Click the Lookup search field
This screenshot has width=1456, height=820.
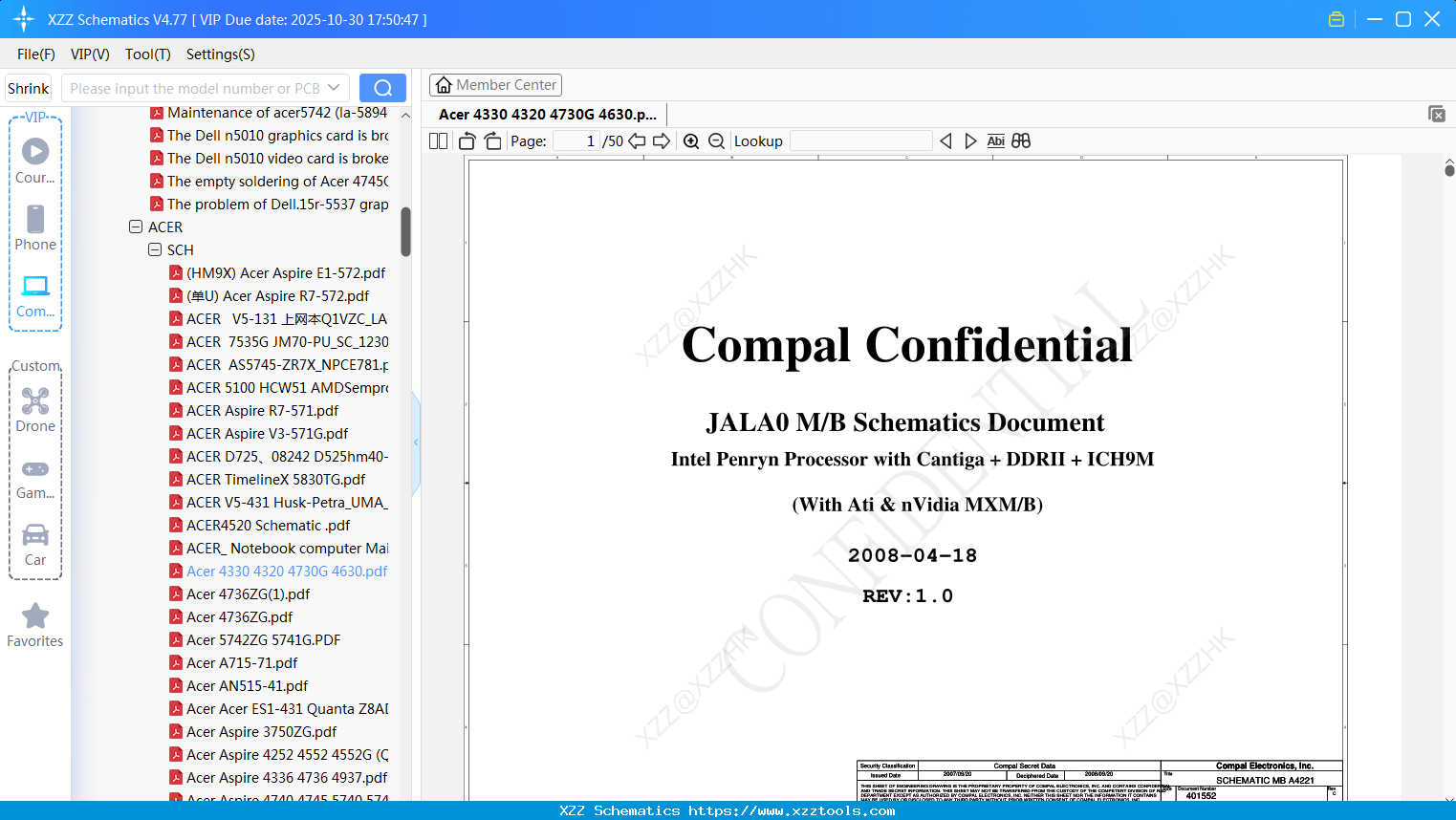[x=861, y=141]
